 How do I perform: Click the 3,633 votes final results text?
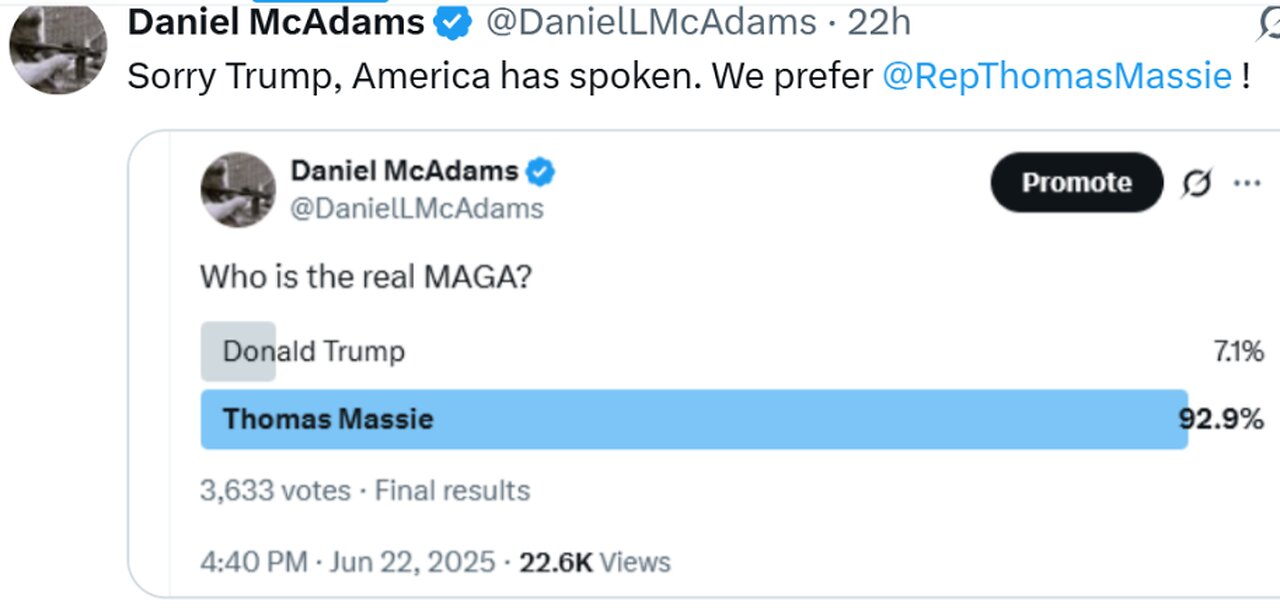coord(365,491)
